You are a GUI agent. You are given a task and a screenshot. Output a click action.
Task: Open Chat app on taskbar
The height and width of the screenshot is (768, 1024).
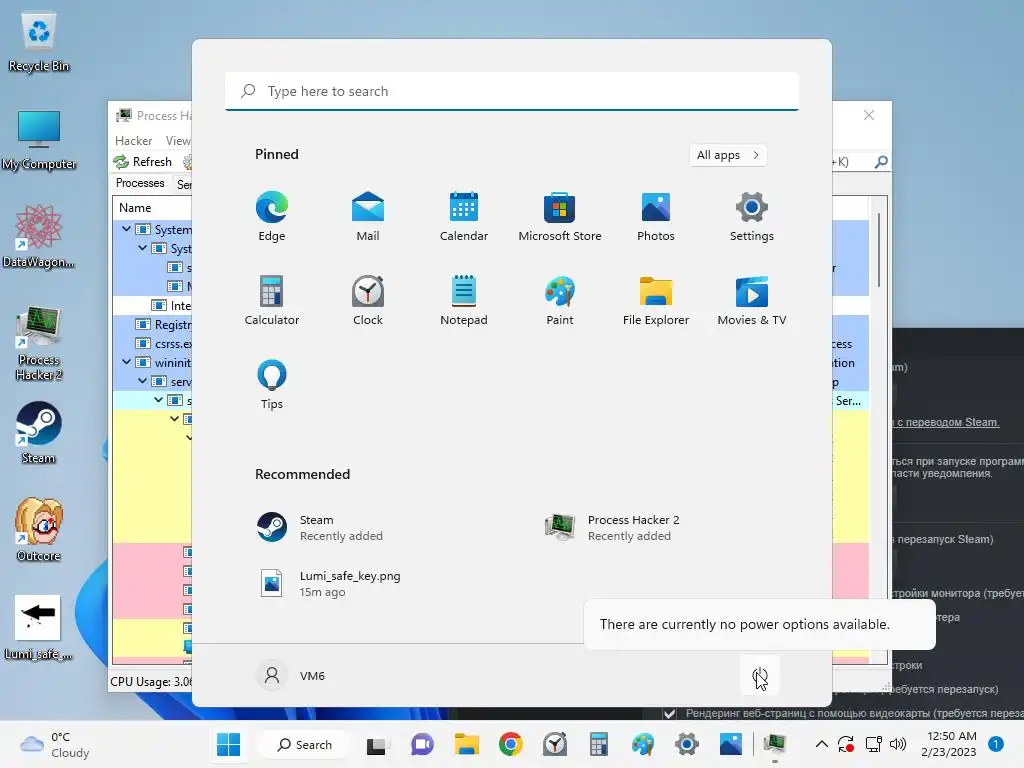tap(422, 744)
